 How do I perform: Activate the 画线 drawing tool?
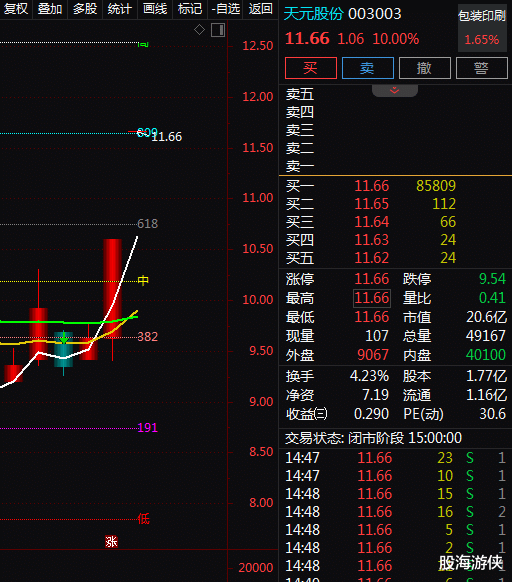(x=155, y=9)
